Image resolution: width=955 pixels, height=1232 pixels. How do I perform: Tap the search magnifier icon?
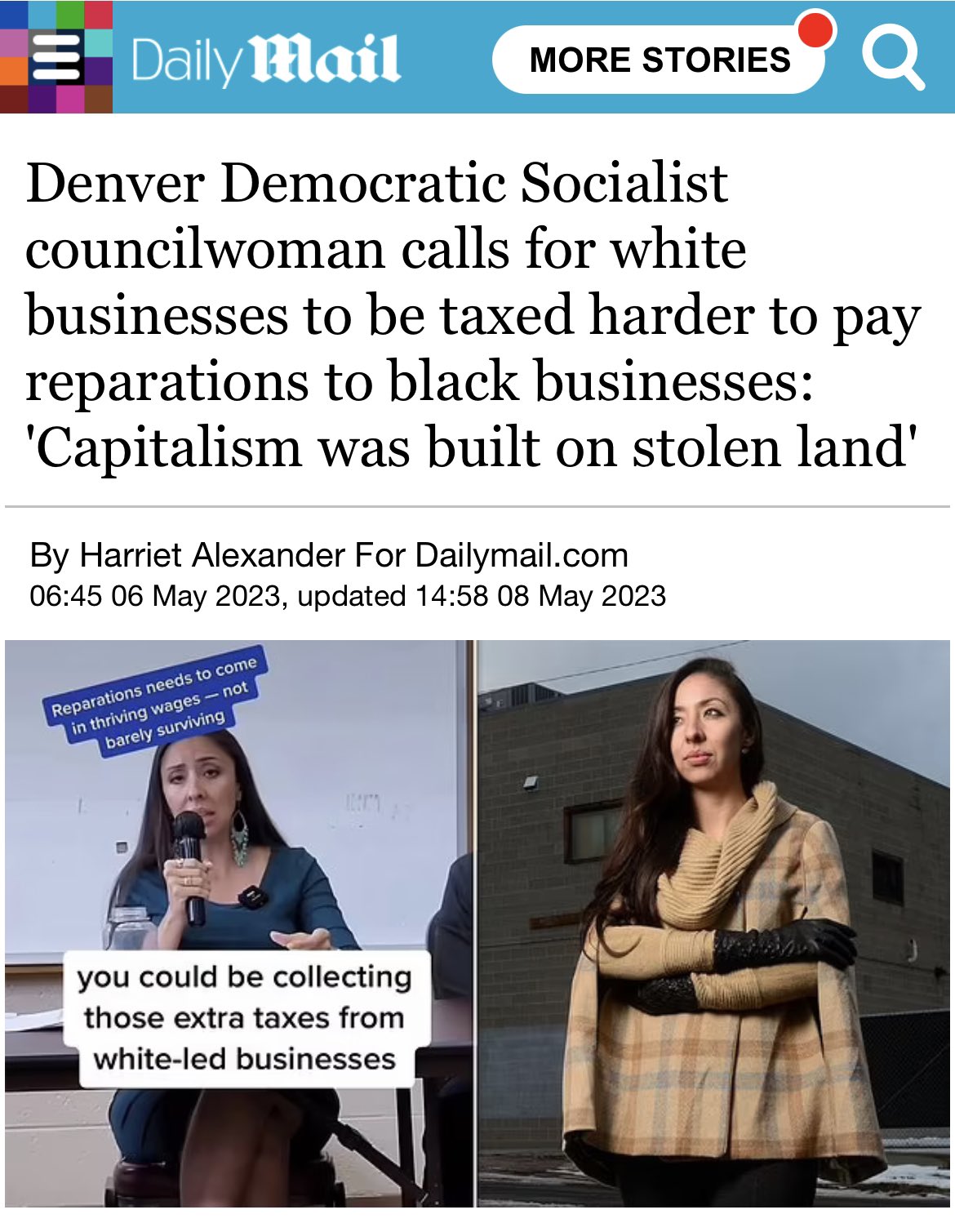coord(892,59)
